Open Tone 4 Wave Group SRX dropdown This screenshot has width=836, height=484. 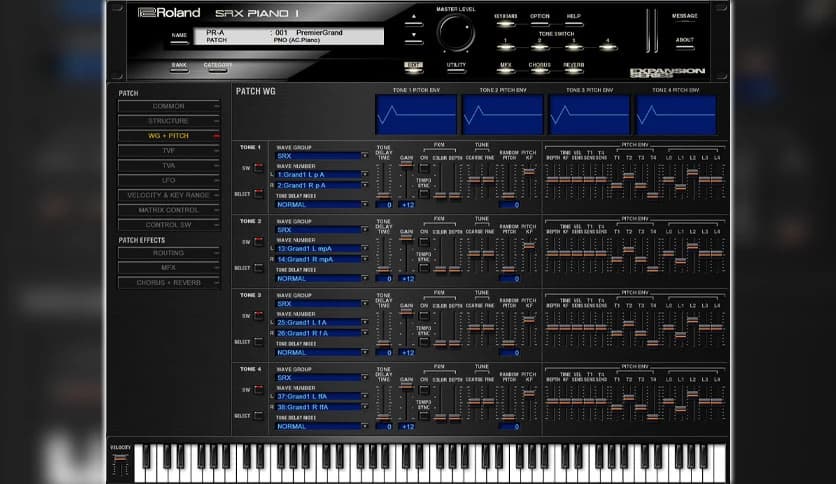coord(321,377)
